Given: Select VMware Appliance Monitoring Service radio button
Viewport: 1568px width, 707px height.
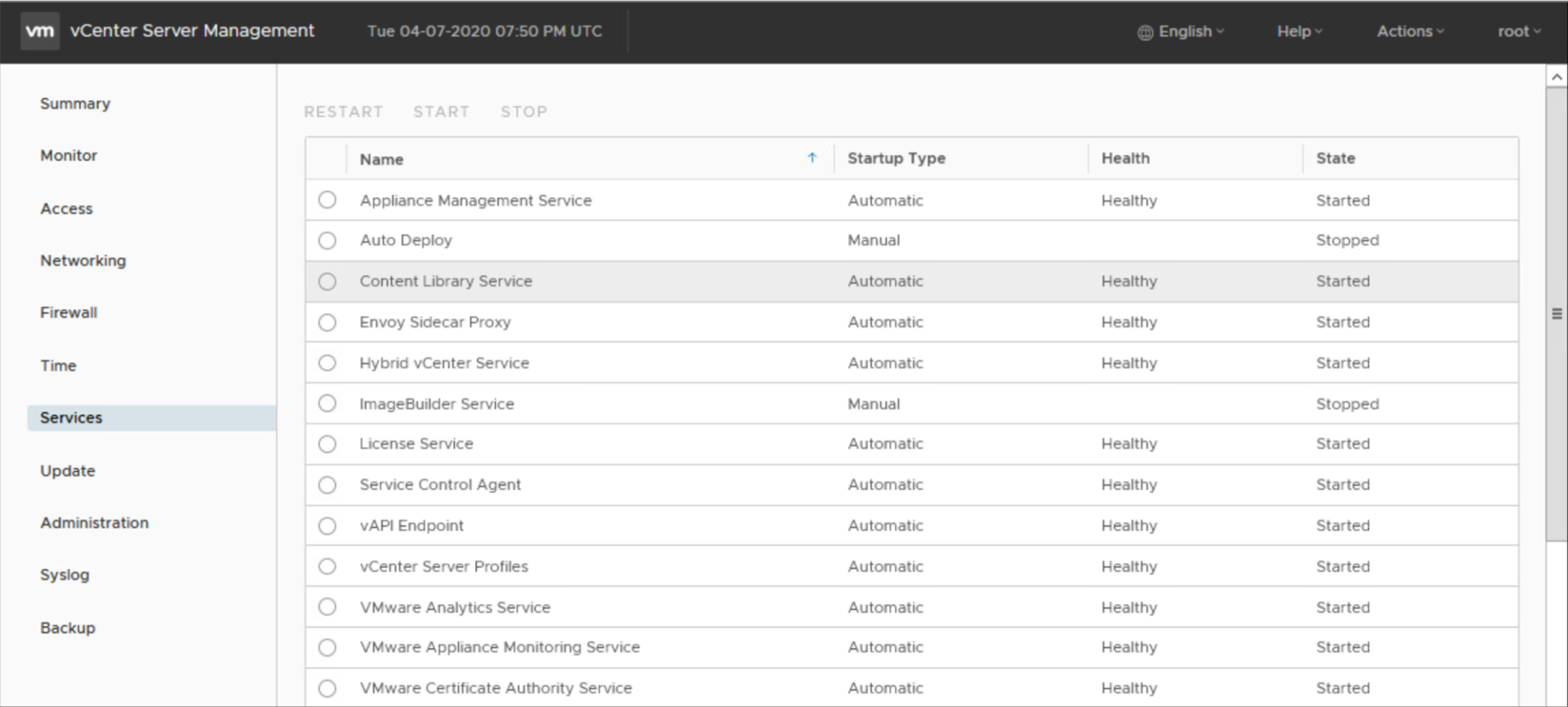Looking at the screenshot, I should [x=327, y=647].
